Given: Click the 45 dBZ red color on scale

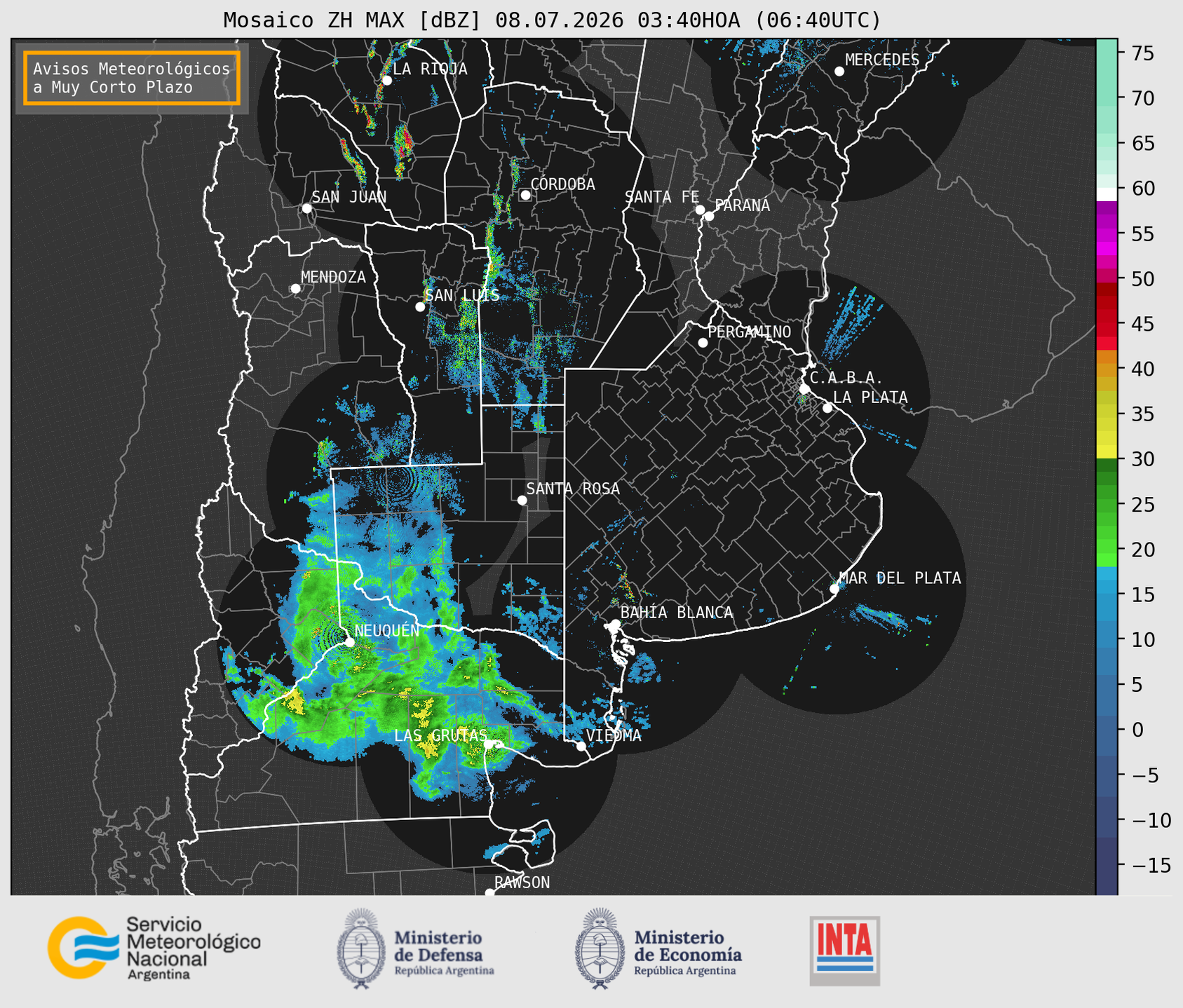Looking at the screenshot, I should pos(1107,324).
